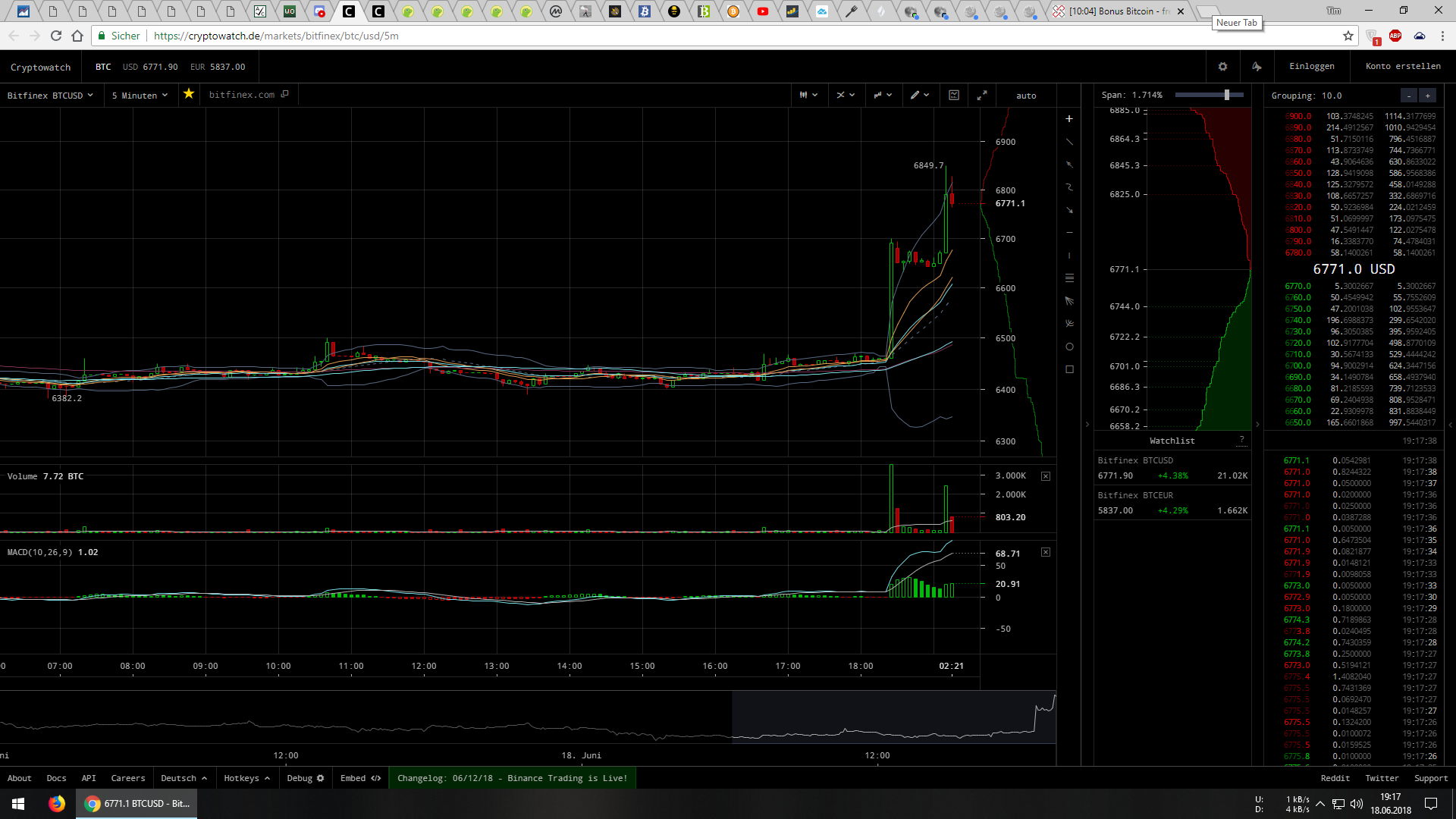The image size is (1456, 819).
Task: Increase Grouping with the plus button
Action: click(x=1427, y=96)
